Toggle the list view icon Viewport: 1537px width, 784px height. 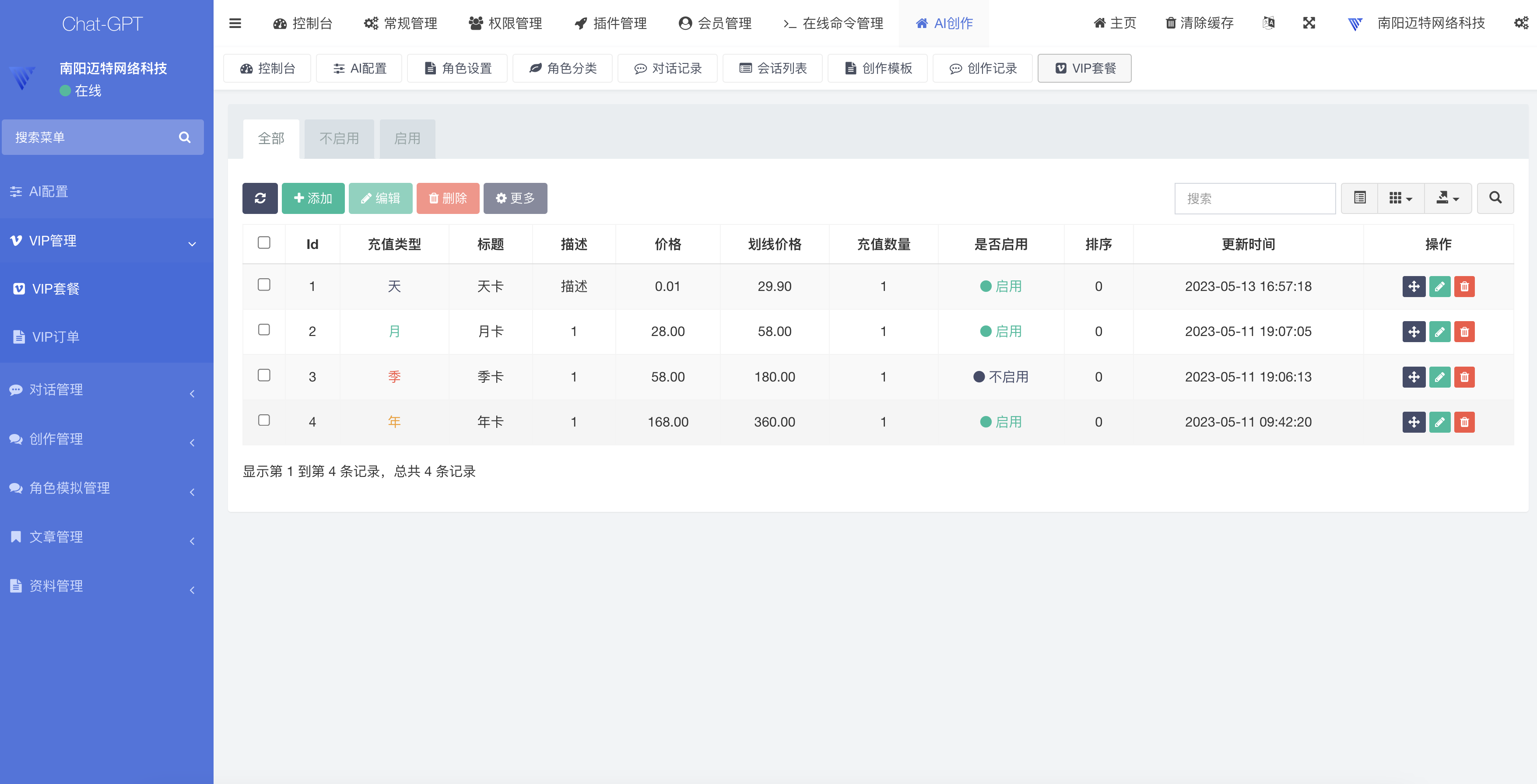click(1360, 198)
